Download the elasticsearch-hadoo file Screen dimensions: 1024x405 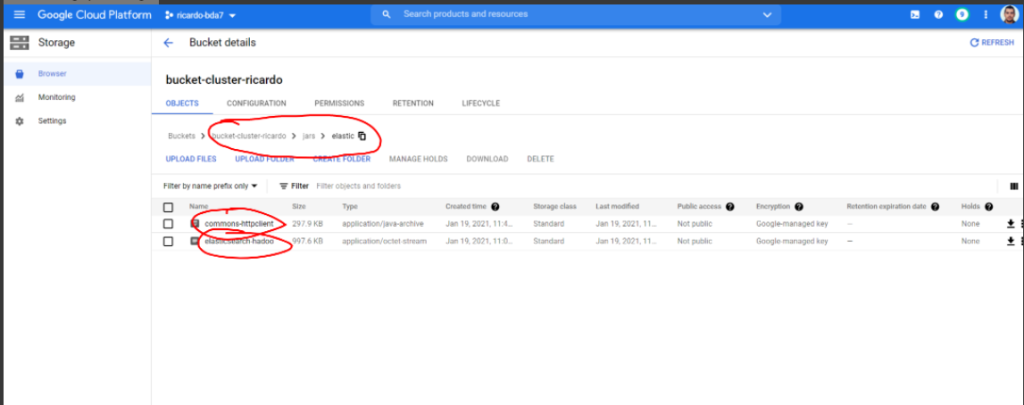point(1010,241)
